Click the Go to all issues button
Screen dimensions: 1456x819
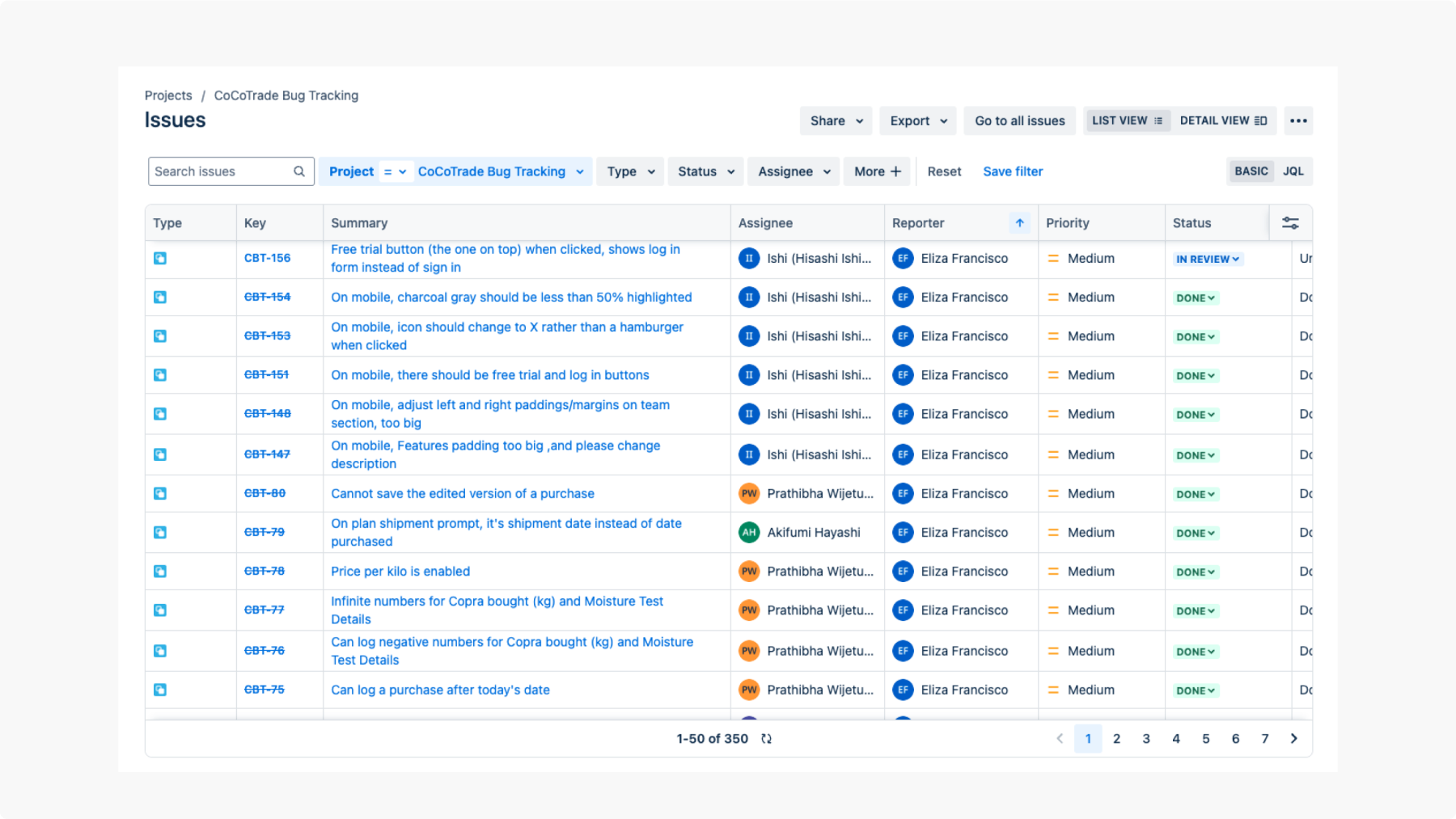(1019, 120)
